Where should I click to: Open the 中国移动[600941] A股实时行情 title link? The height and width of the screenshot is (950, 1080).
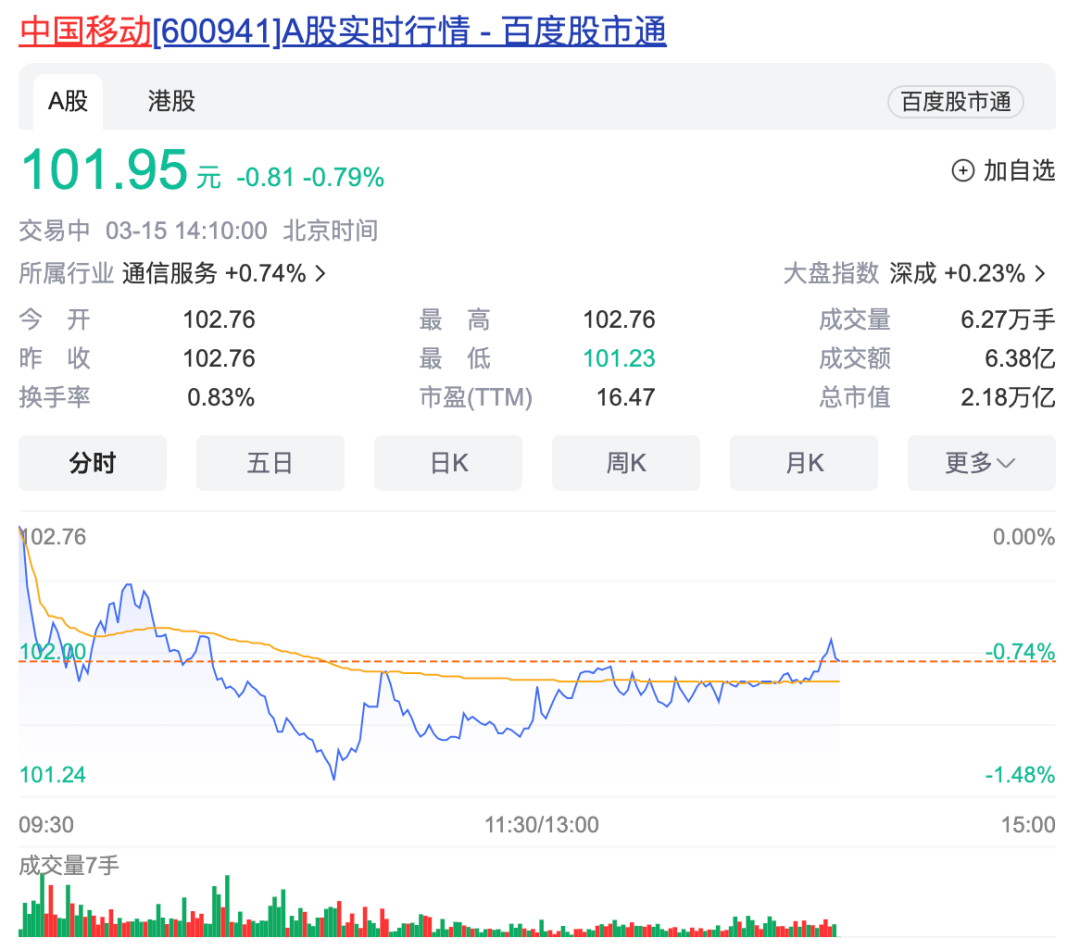[342, 32]
